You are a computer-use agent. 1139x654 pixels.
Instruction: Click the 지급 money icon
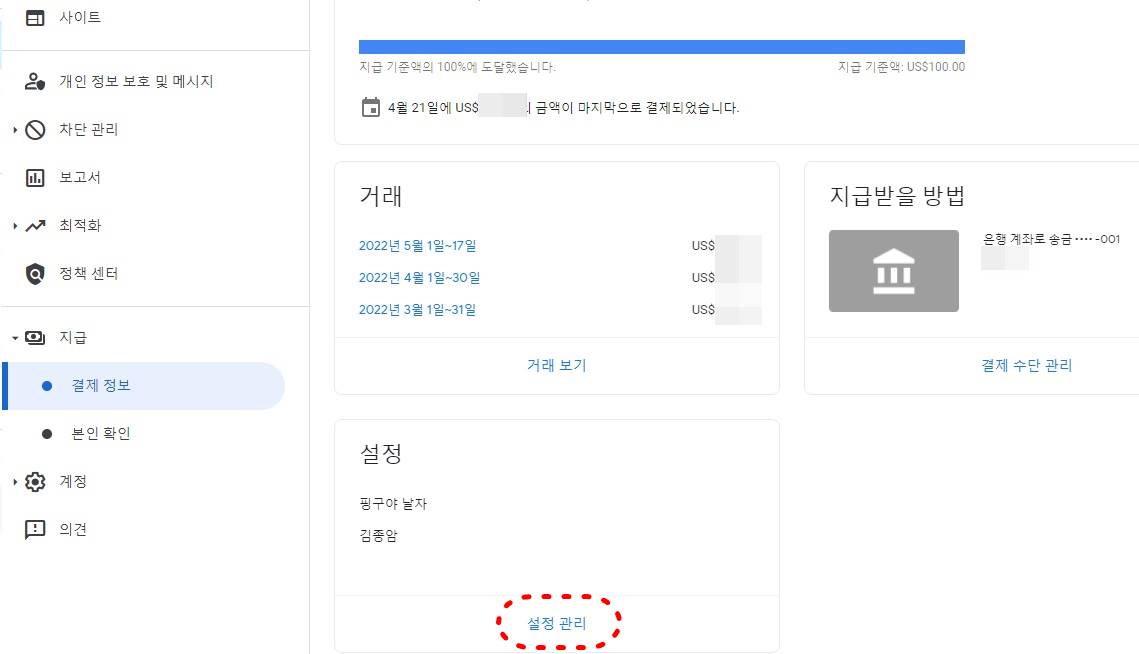pos(35,337)
